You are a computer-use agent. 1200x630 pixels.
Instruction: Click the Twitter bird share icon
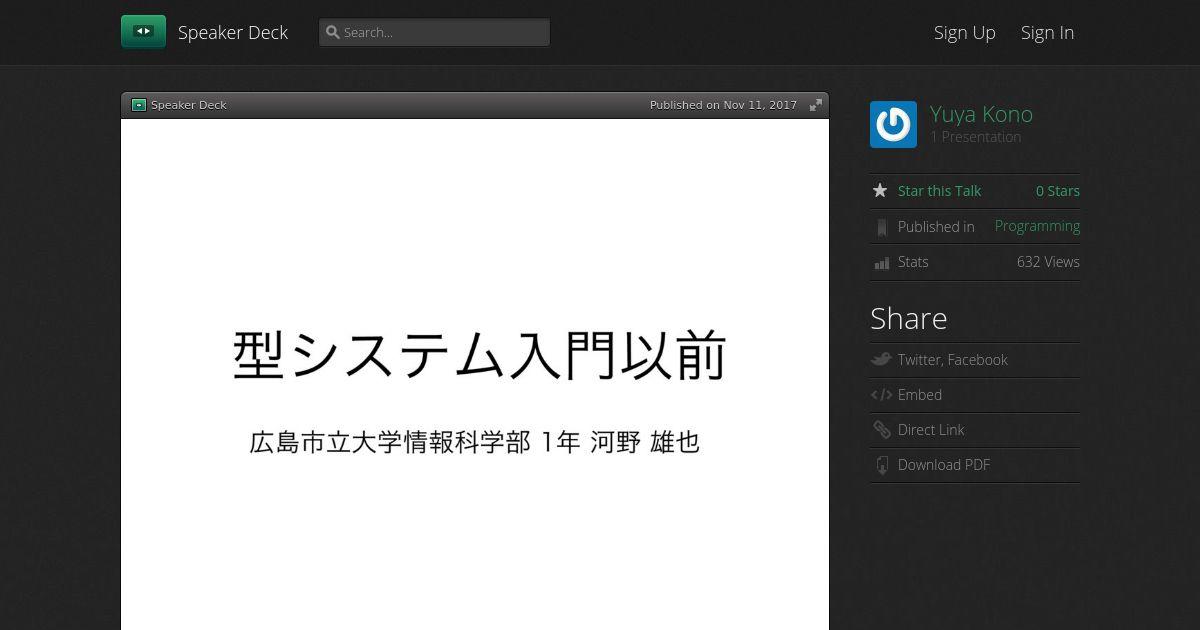881,359
